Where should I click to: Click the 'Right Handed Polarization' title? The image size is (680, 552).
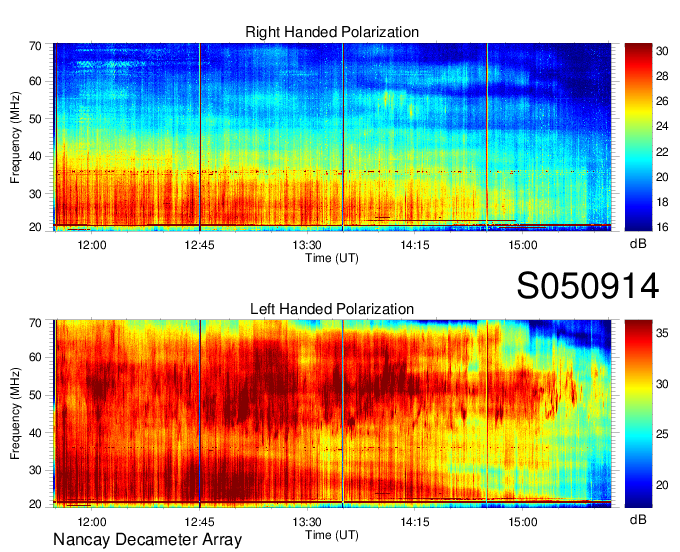tap(332, 32)
